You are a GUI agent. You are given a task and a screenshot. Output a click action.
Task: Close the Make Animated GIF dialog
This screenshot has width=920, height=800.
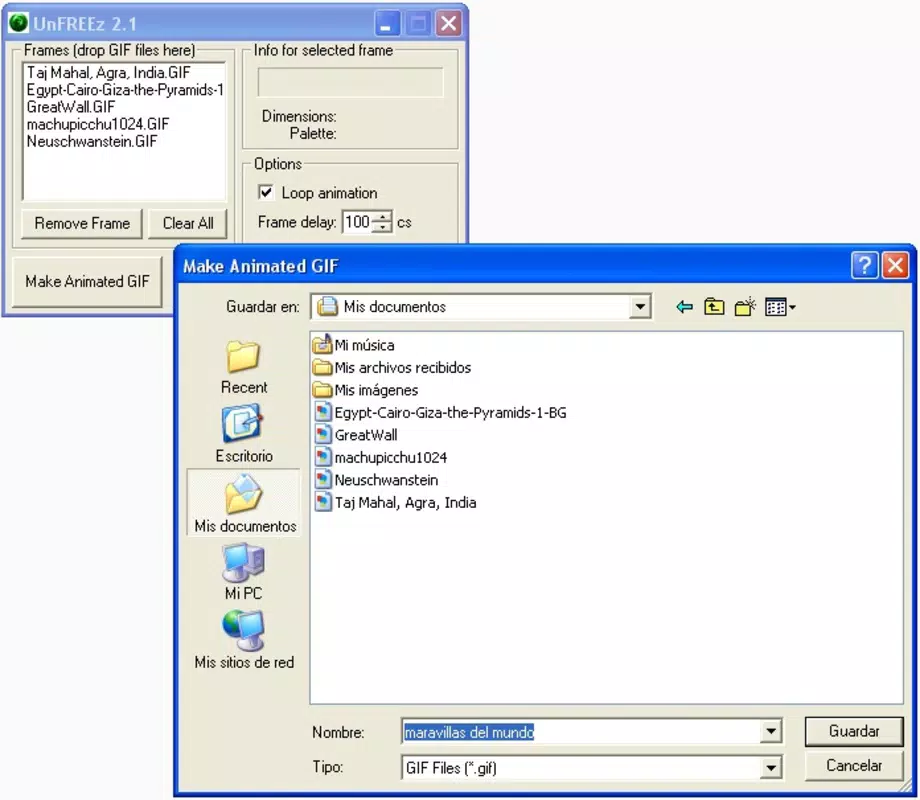point(895,265)
